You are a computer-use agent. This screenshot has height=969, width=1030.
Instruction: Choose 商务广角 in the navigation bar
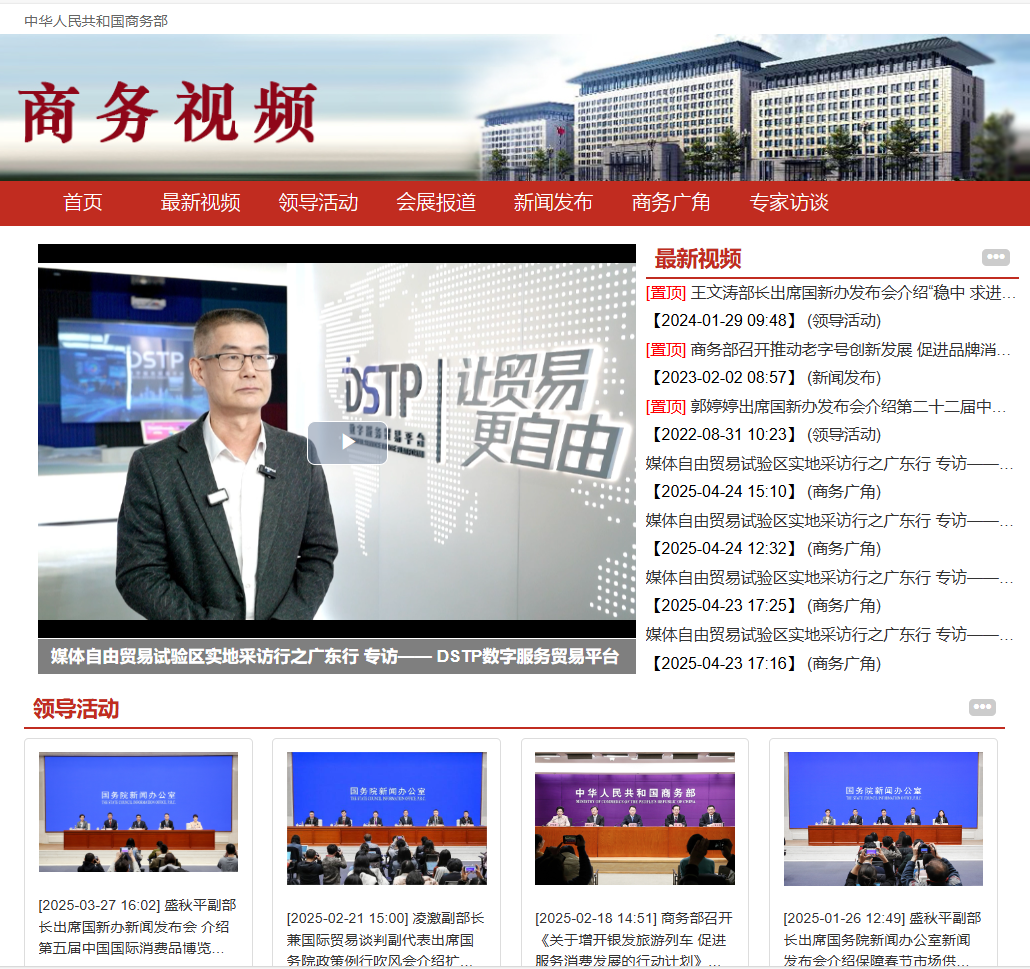[671, 202]
